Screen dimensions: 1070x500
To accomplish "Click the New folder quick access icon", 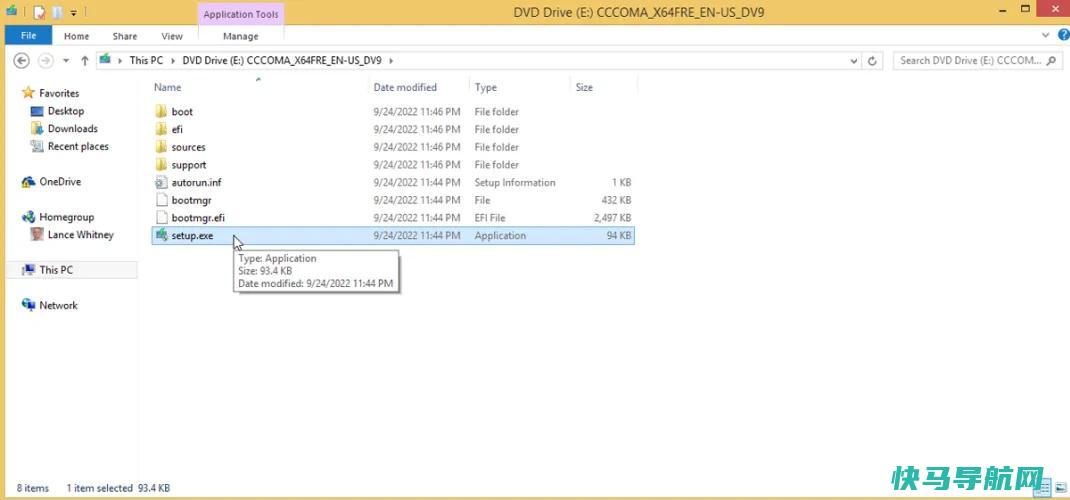I will [58, 11].
